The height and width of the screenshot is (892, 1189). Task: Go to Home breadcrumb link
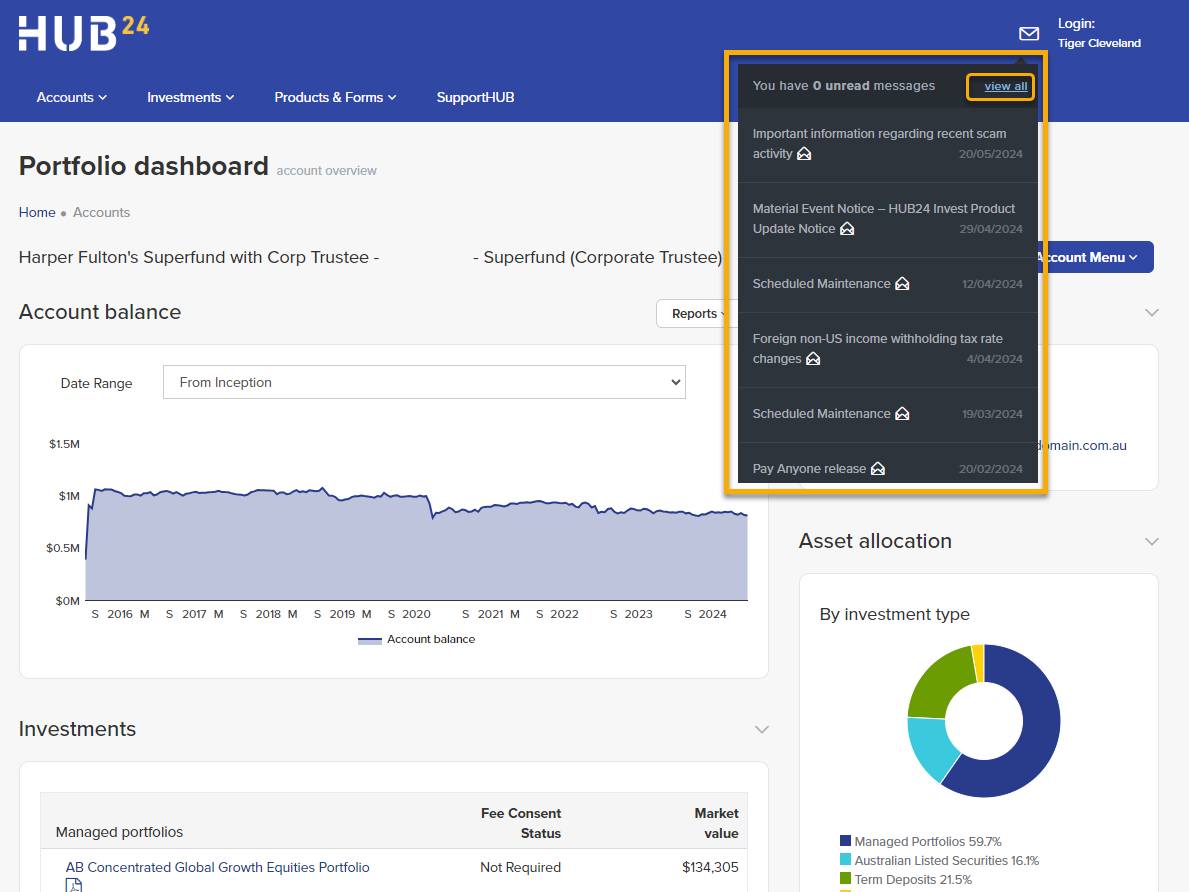pos(37,212)
